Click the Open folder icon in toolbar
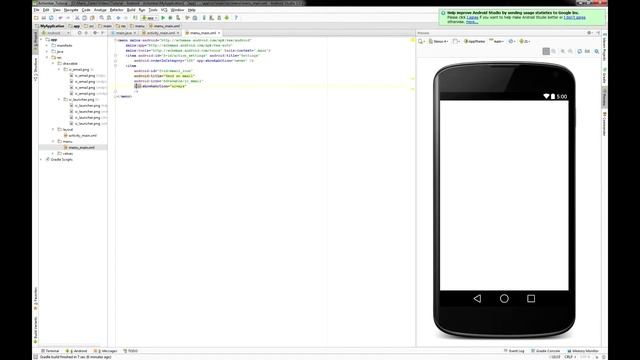Viewport: 640px width, 360px height. click(x=36, y=18)
